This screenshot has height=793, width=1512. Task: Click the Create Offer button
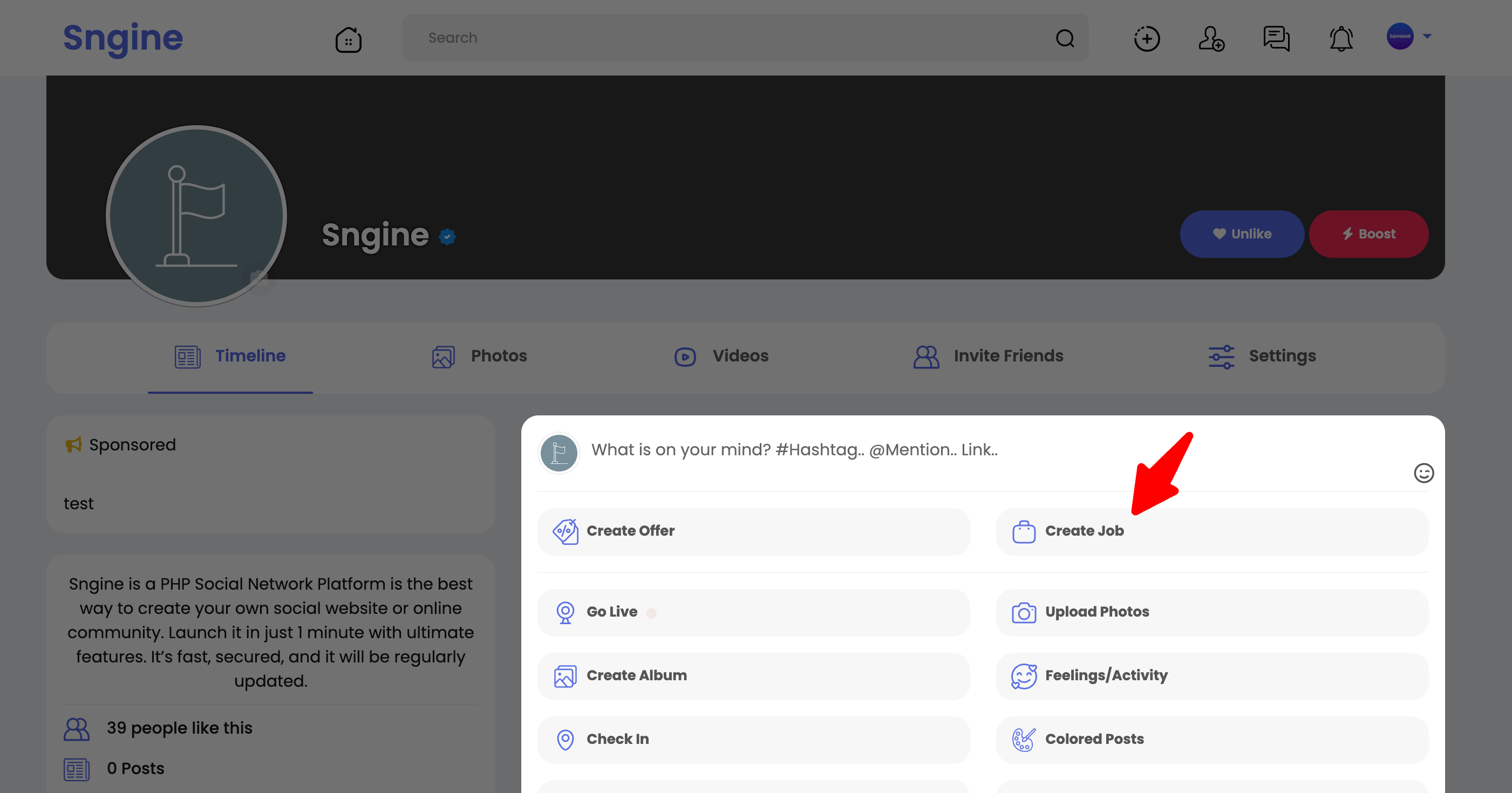(754, 531)
